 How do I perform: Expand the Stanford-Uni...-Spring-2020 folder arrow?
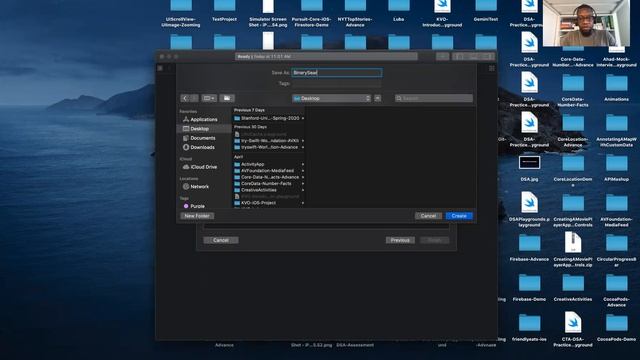click(x=302, y=118)
